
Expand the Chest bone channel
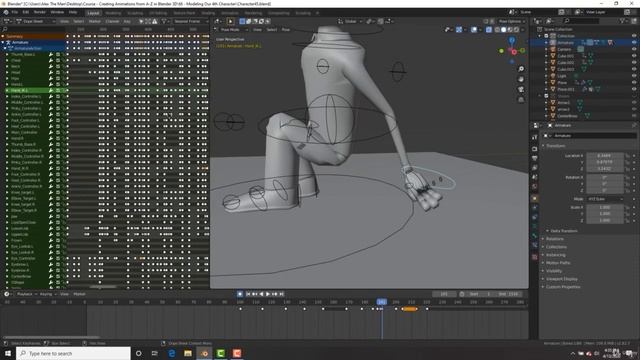[x=7, y=60]
